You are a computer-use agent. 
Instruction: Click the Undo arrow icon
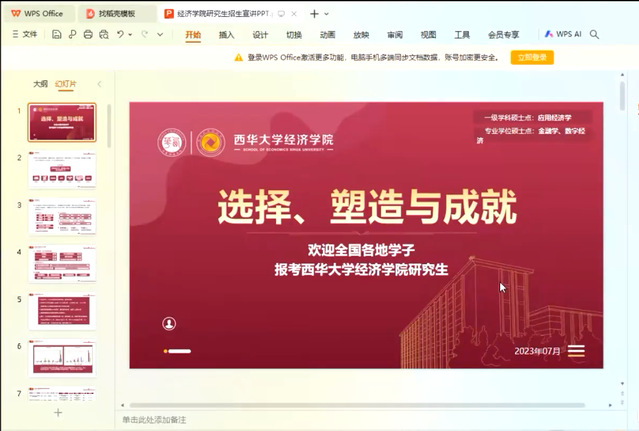[121, 34]
